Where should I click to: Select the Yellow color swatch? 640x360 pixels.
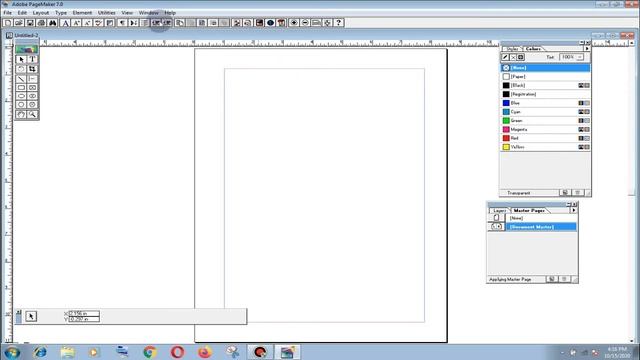506,147
